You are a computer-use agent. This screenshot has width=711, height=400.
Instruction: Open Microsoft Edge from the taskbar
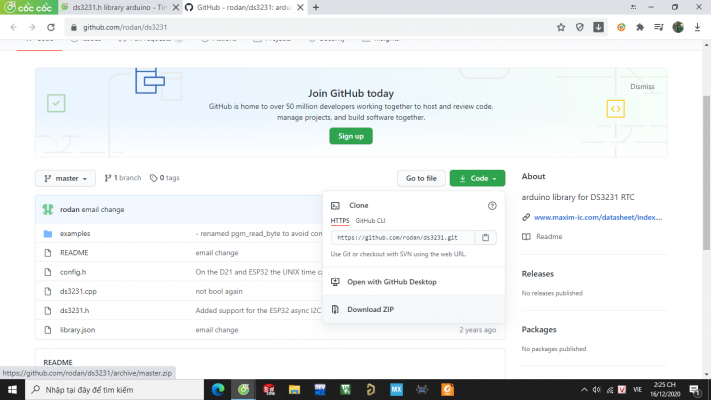click(x=218, y=390)
